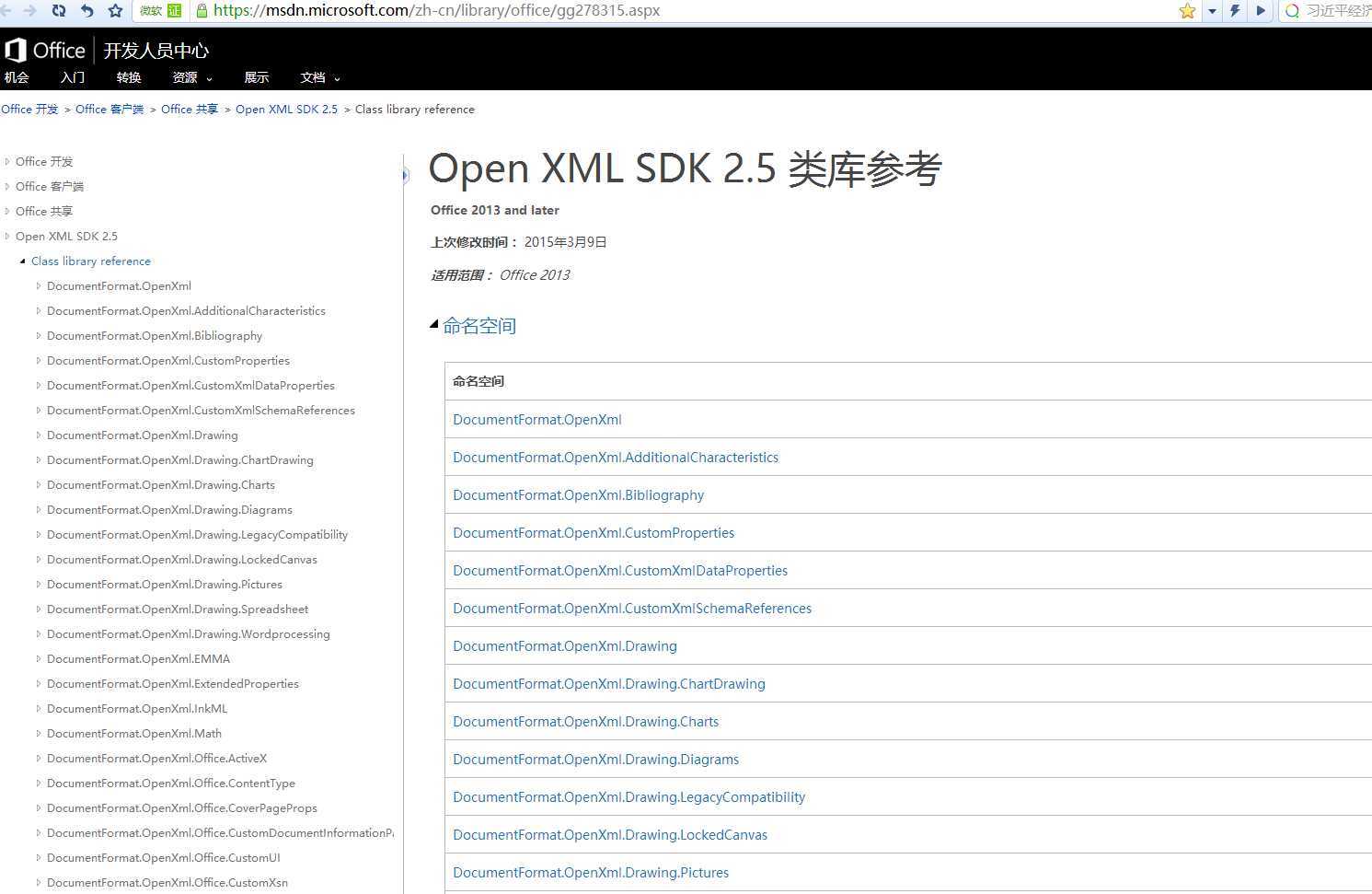Go to Office 共享 breadcrumb link

coord(190,109)
